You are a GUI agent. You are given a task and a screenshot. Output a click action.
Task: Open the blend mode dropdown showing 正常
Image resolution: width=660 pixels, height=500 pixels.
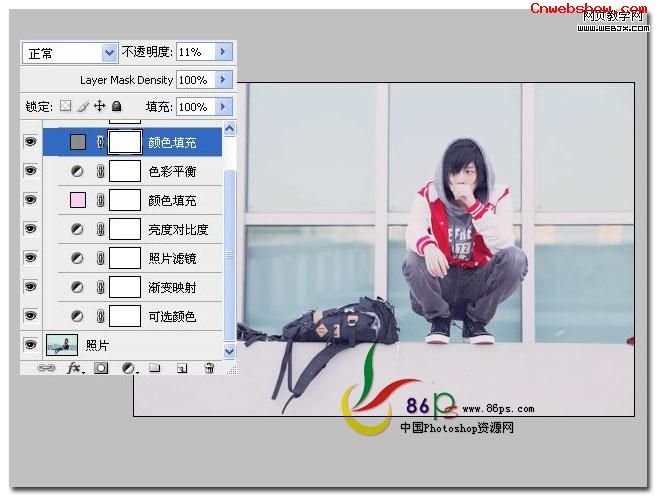(x=69, y=53)
